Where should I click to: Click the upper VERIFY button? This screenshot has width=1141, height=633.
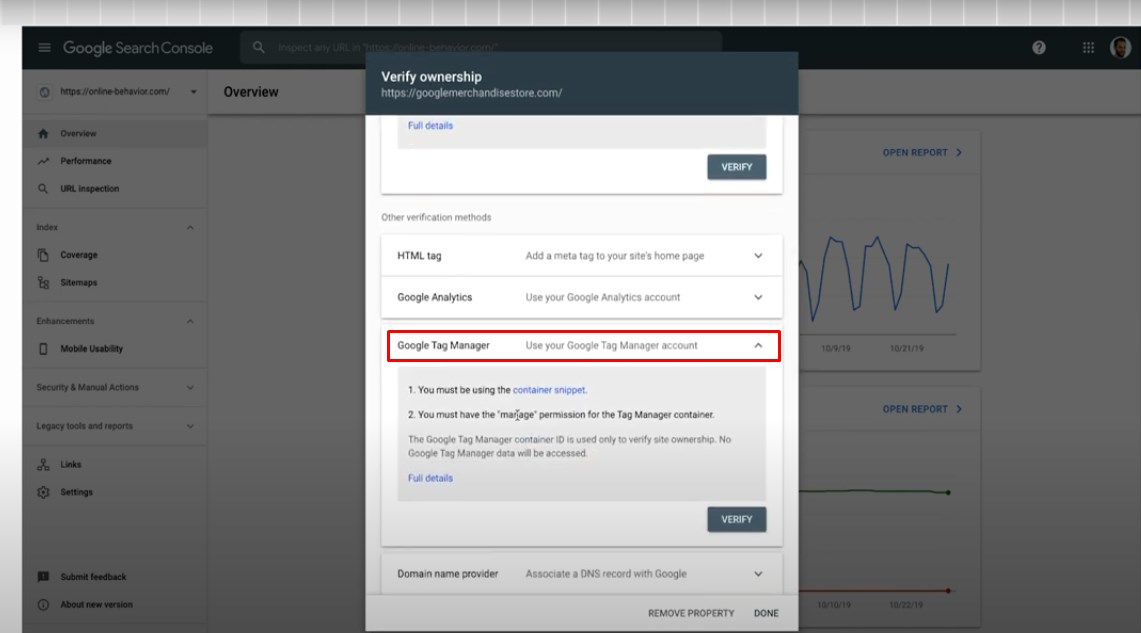736,167
